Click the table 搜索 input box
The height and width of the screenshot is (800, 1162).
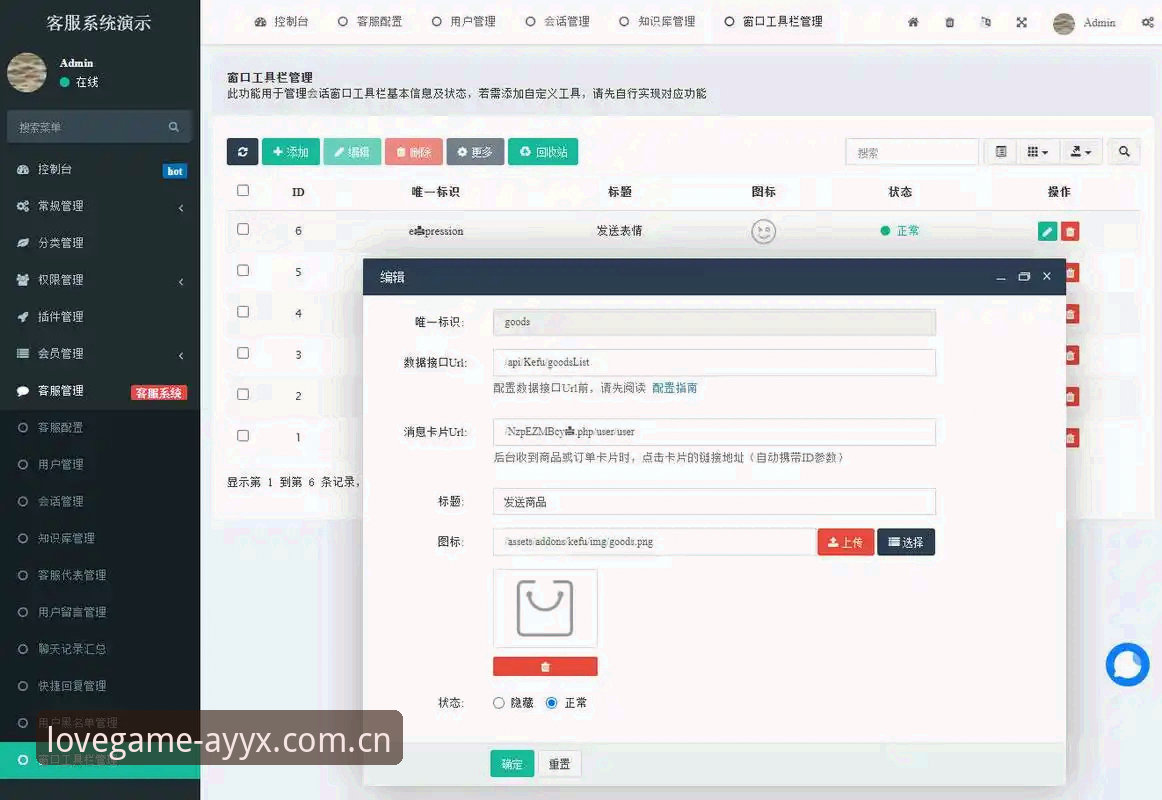[912, 152]
